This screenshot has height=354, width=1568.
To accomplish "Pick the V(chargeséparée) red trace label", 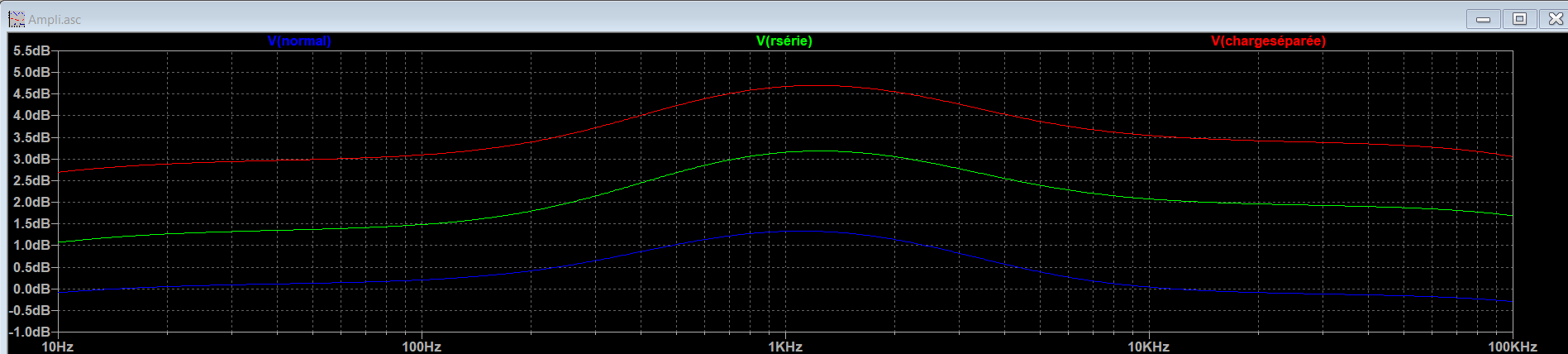I will pyautogui.click(x=1268, y=41).
